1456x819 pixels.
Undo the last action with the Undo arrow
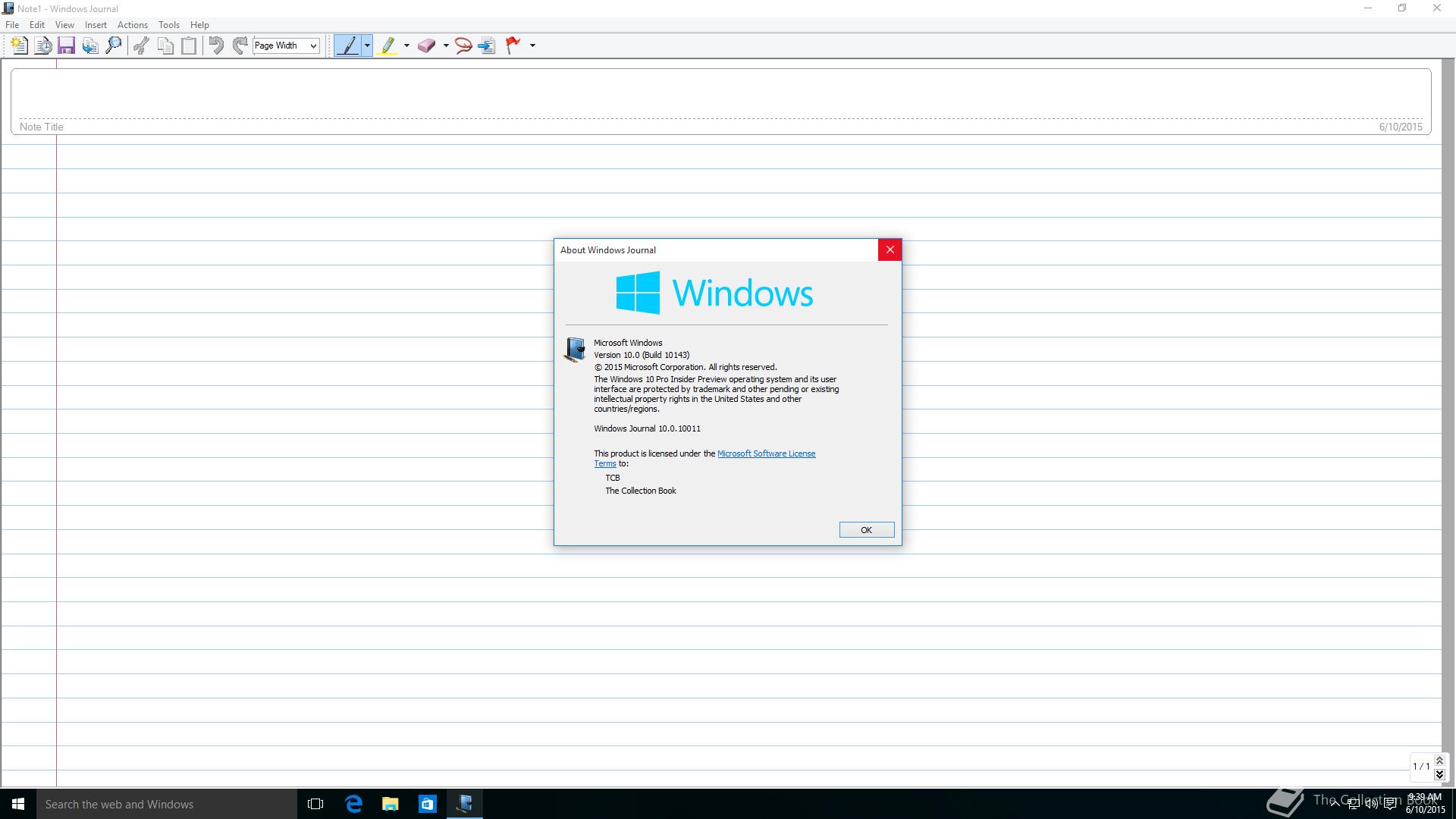(x=216, y=45)
